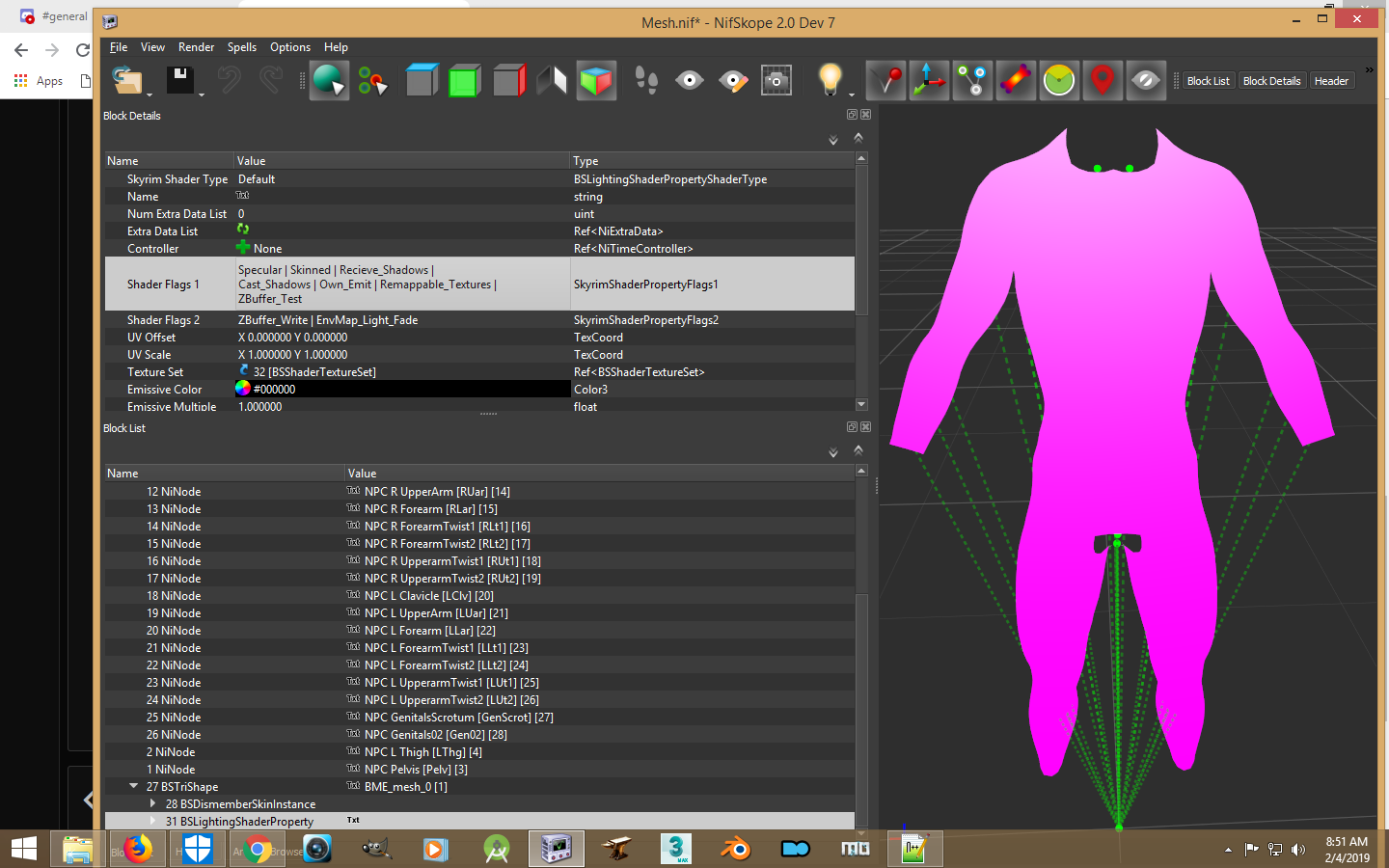1389x868 pixels.
Task: Toggle Show Hidden crossed-eye icon
Action: coord(1146,80)
